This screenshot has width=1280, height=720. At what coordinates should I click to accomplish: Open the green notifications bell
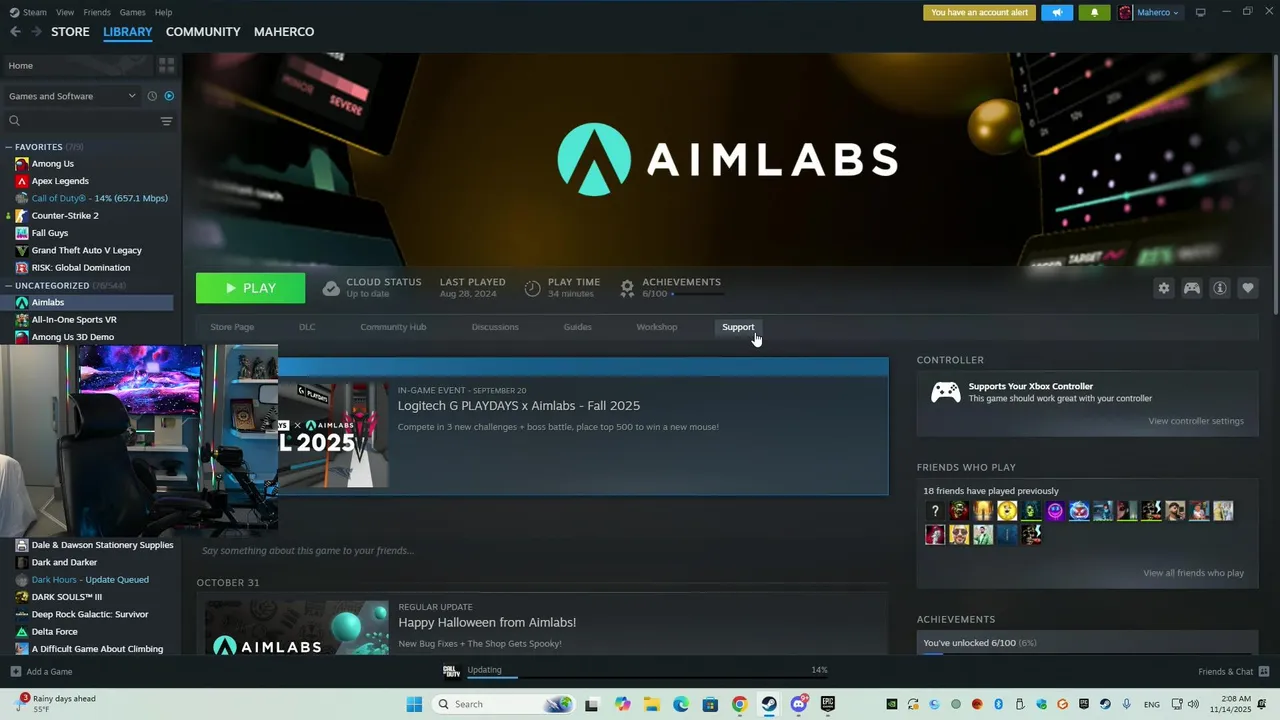(1094, 13)
